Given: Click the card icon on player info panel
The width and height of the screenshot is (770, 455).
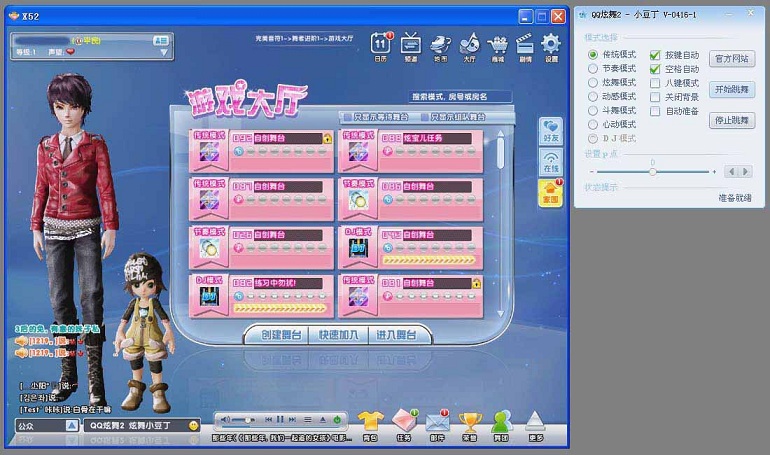Looking at the screenshot, I should 161,40.
